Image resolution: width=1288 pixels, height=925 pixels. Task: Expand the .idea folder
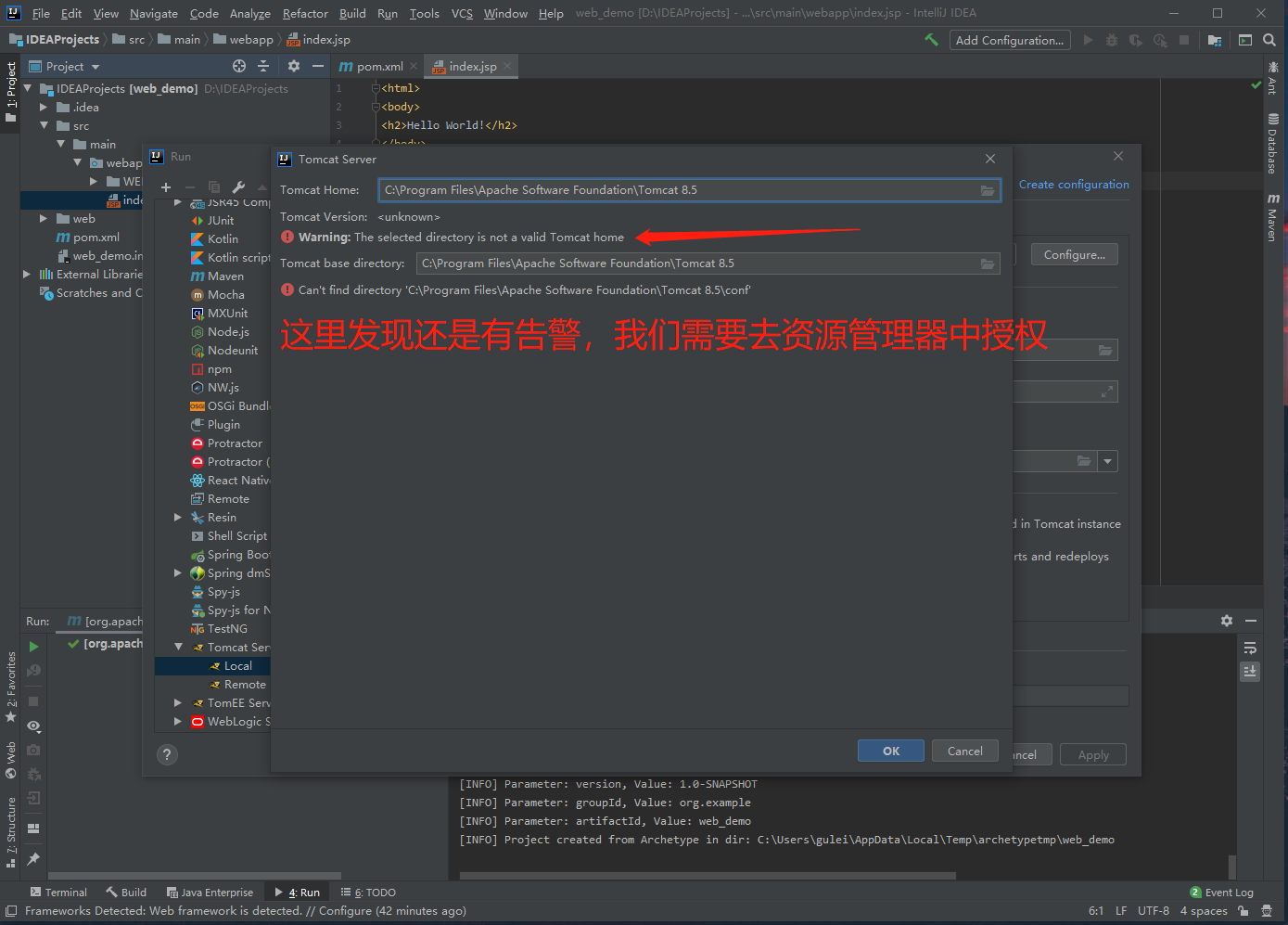click(x=44, y=108)
